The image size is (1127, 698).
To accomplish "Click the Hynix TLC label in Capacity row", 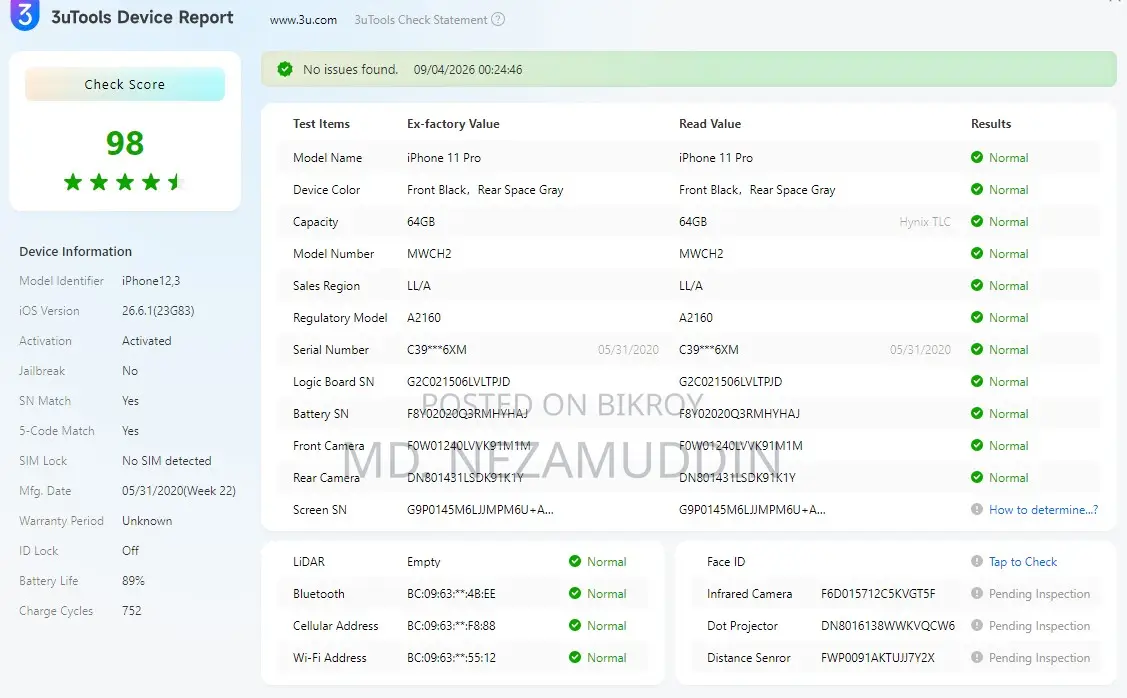I will 924,222.
